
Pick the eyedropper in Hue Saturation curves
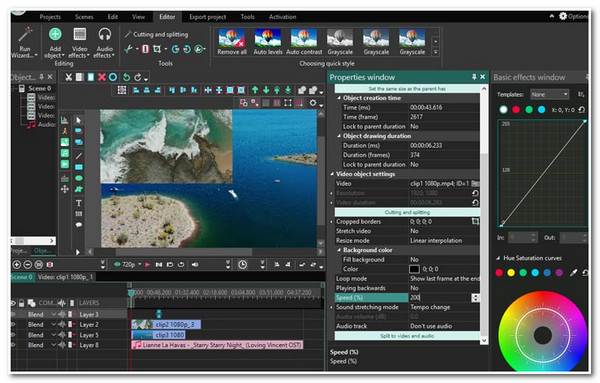(x=573, y=272)
